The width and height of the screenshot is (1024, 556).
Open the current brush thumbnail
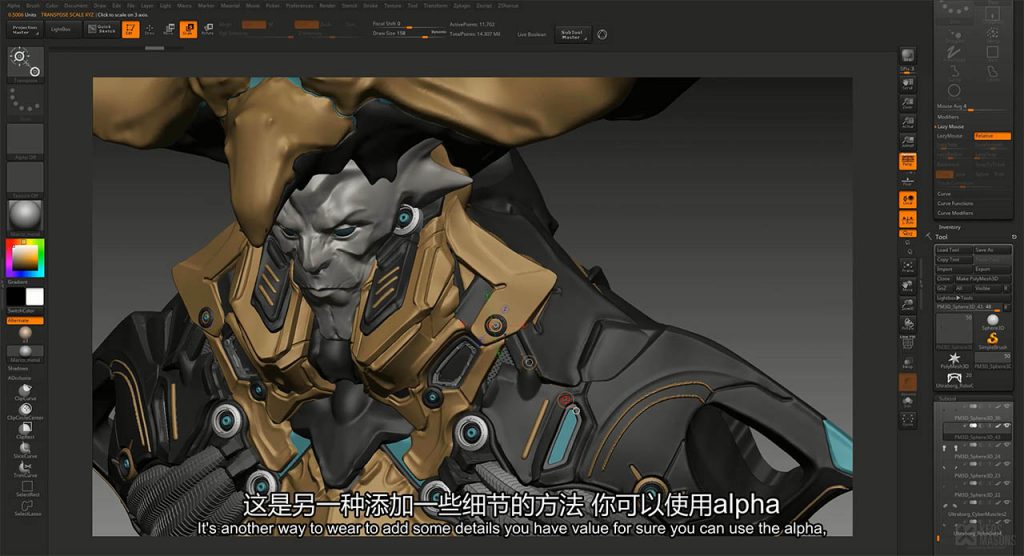[x=25, y=63]
